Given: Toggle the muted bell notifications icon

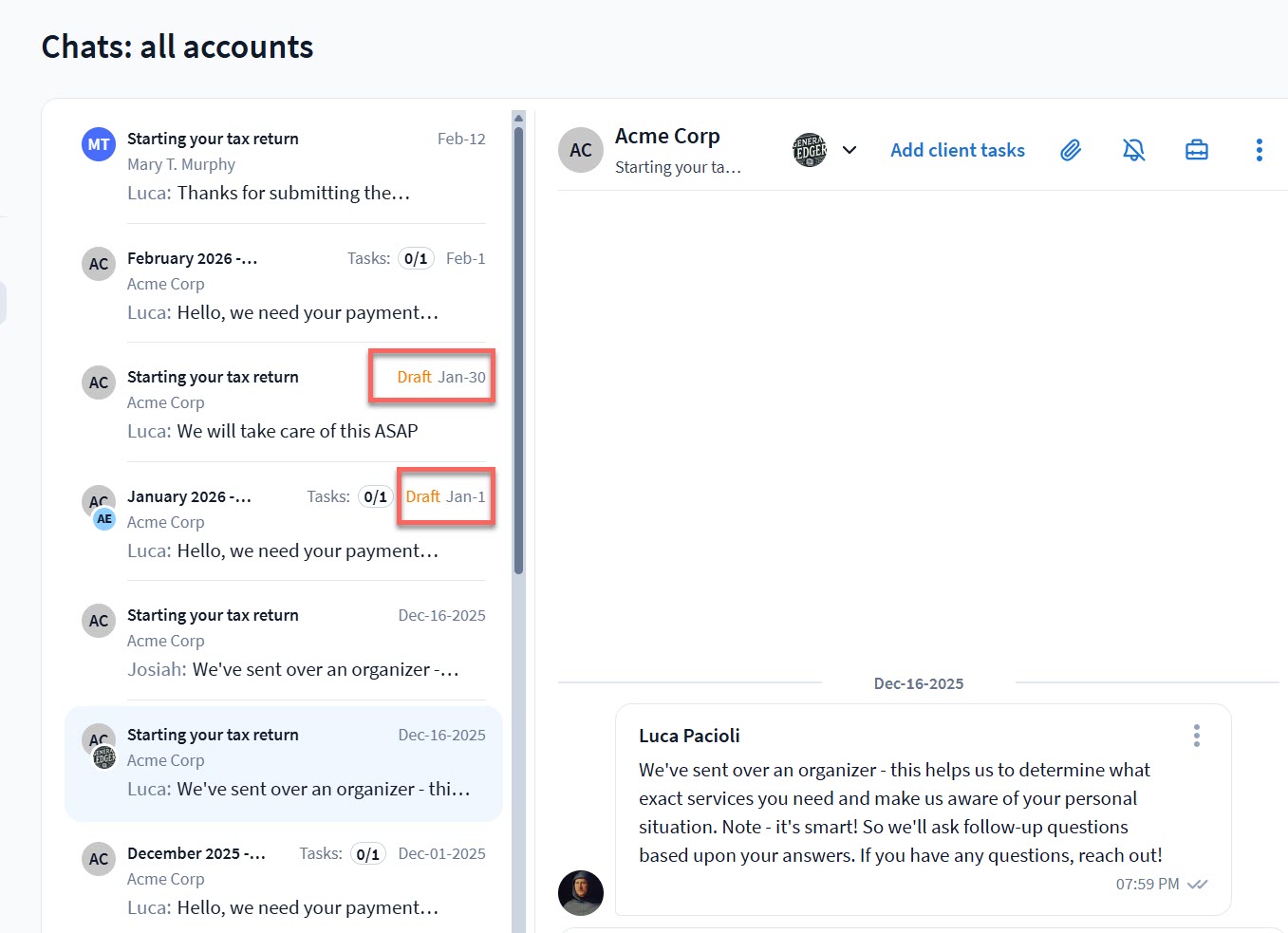Looking at the screenshot, I should pyautogui.click(x=1133, y=150).
